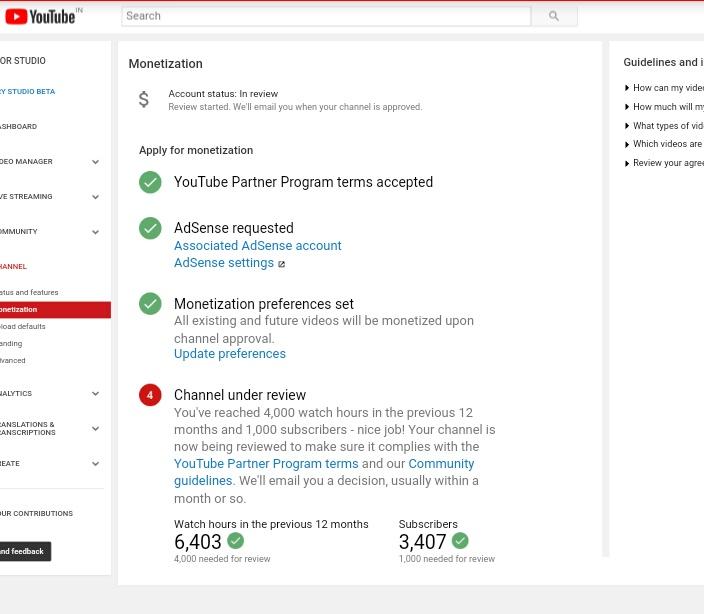Focus the Search input field
704x614 pixels.
(326, 16)
